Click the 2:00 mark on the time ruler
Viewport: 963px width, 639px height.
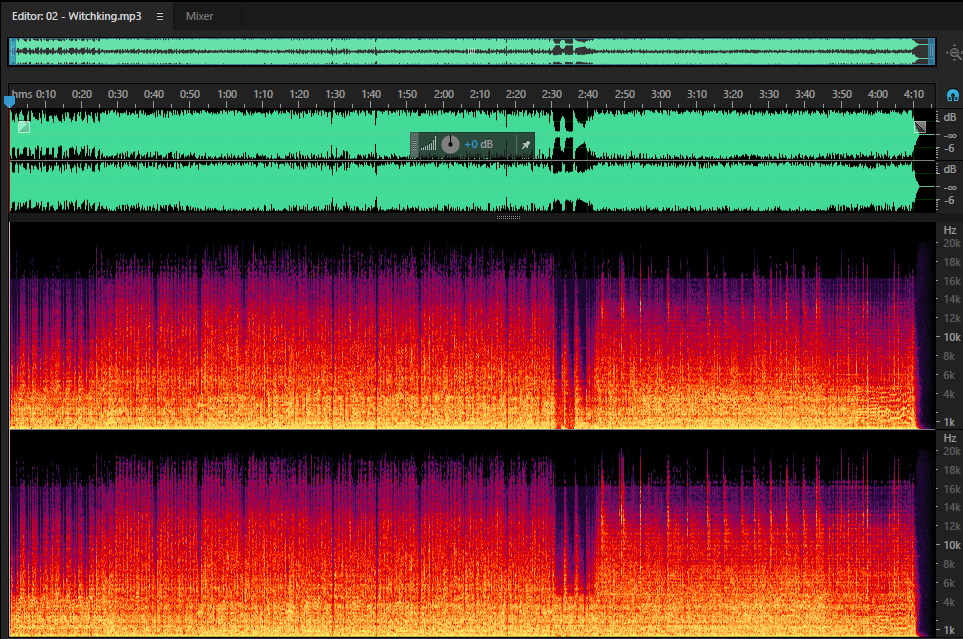(x=443, y=95)
